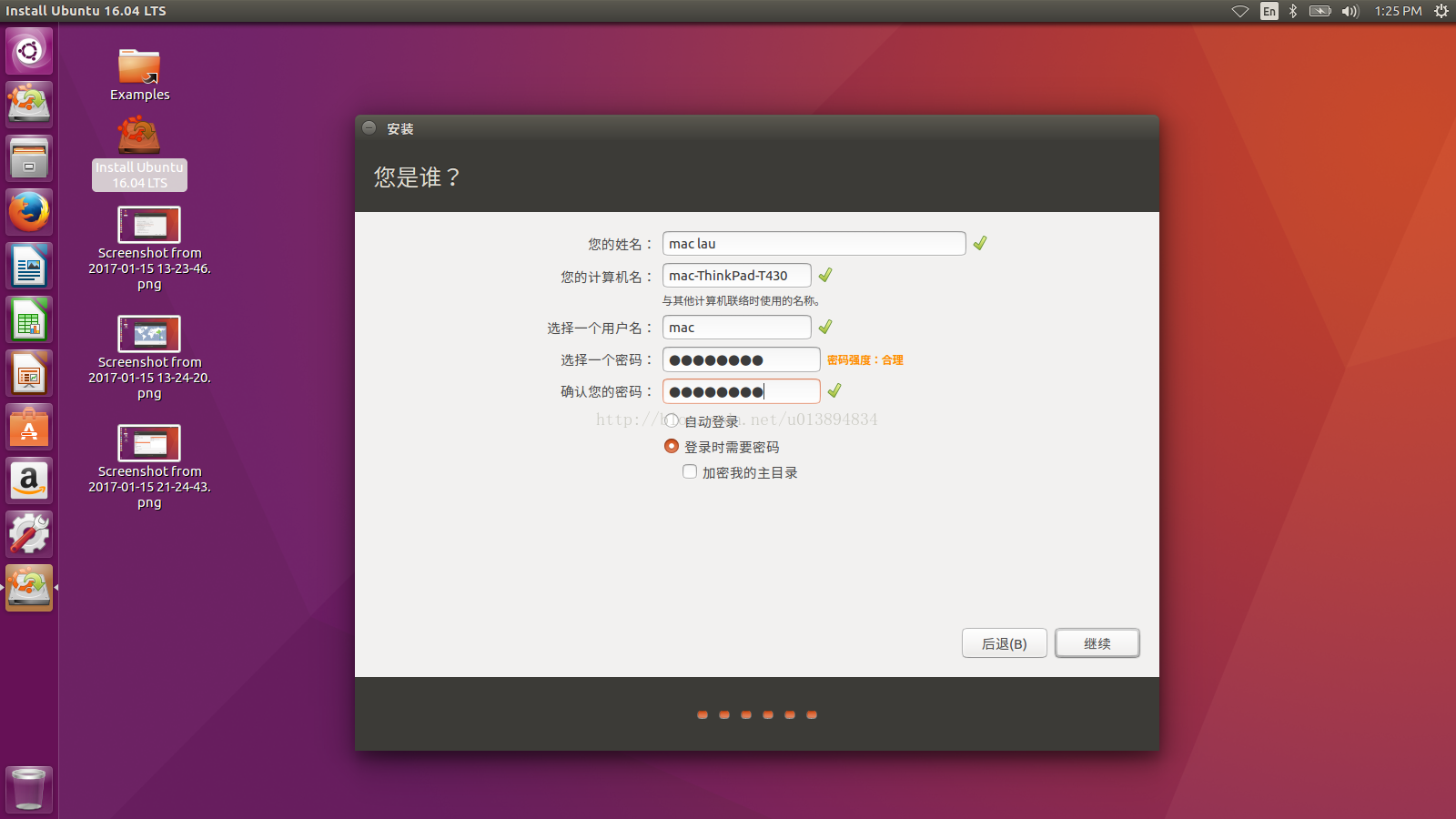Select 自动登录 automatic login option
The width and height of the screenshot is (1456, 819).
point(703,421)
